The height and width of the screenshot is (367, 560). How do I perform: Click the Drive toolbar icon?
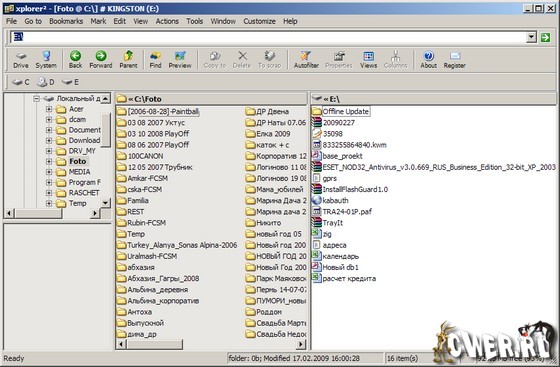tap(21, 60)
